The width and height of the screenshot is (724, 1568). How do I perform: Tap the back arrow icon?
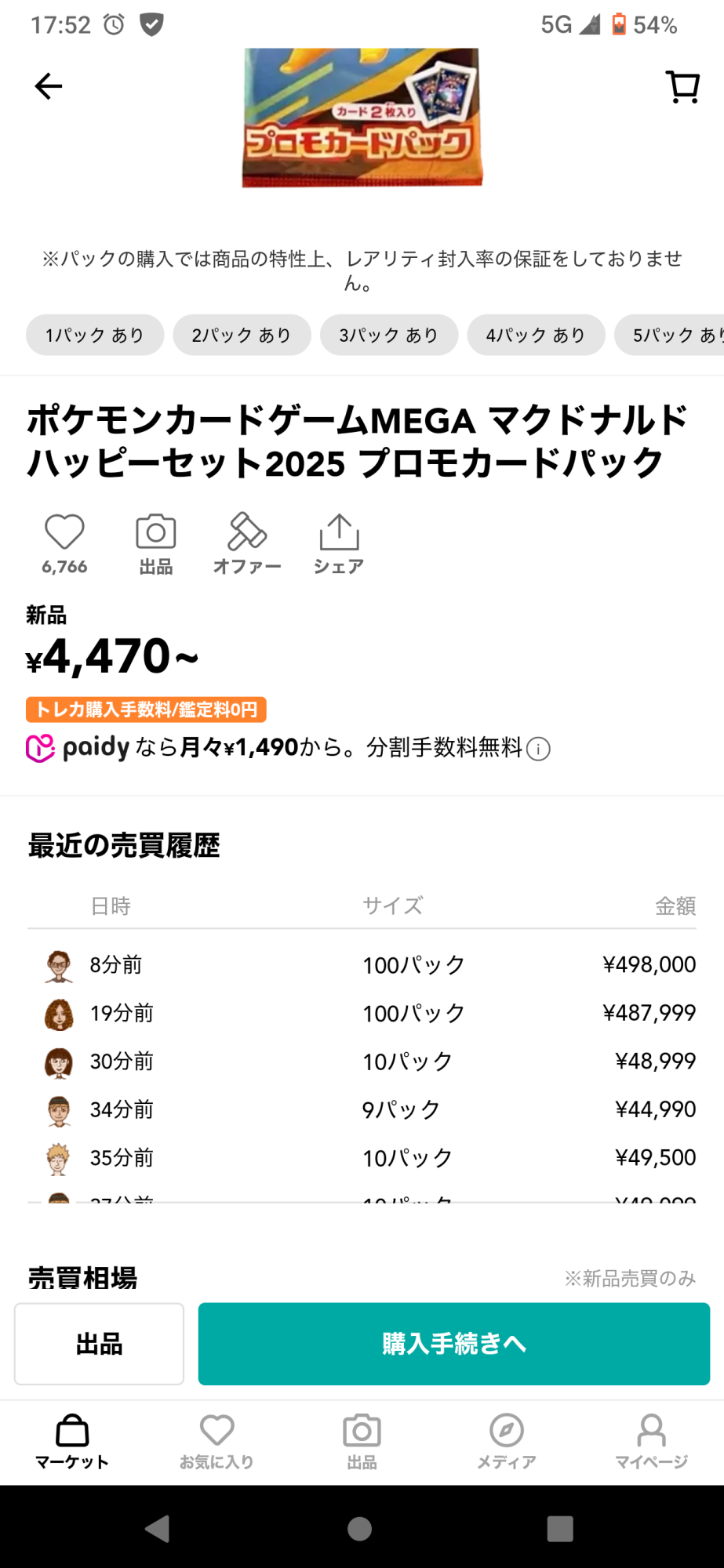[49, 86]
